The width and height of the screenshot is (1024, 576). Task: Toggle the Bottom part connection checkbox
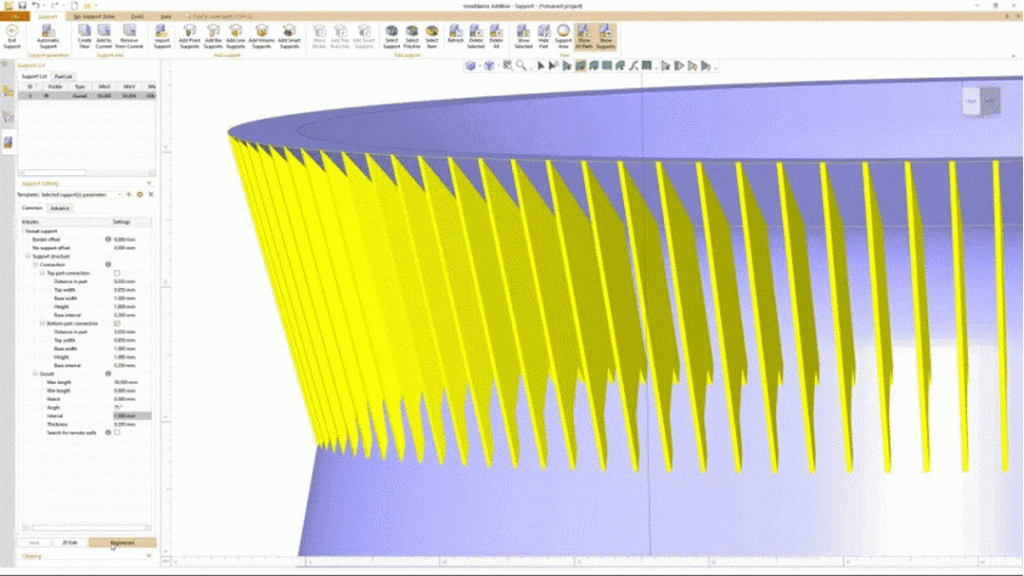(117, 324)
